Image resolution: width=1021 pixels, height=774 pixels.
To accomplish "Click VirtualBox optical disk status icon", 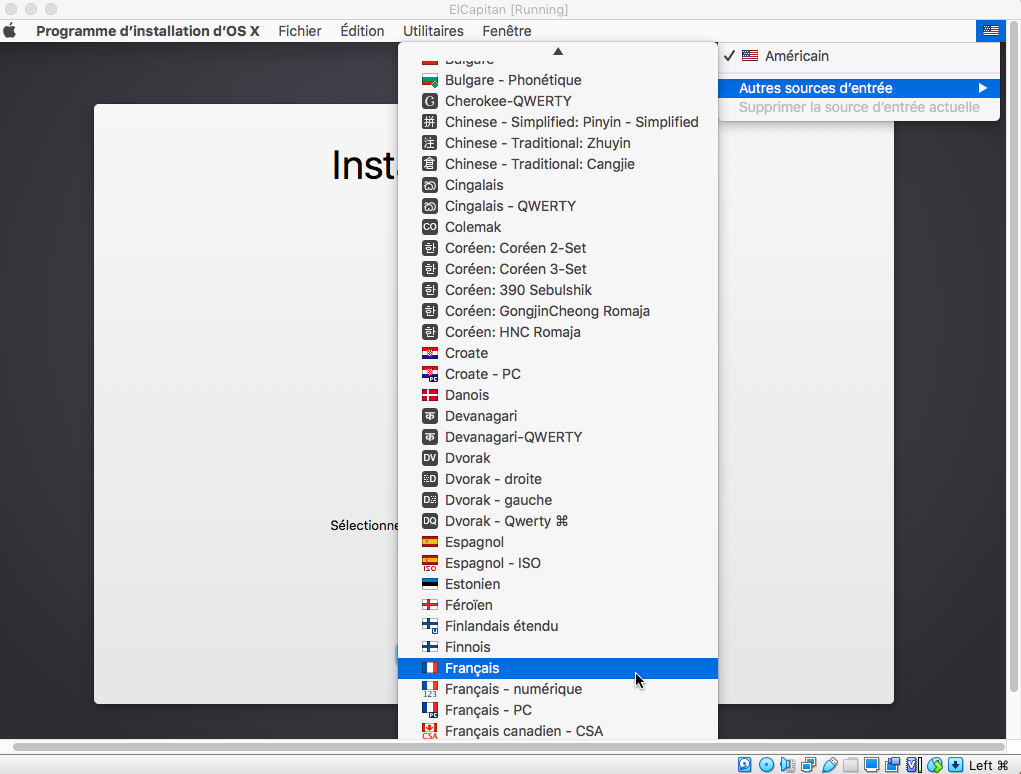I will click(766, 765).
